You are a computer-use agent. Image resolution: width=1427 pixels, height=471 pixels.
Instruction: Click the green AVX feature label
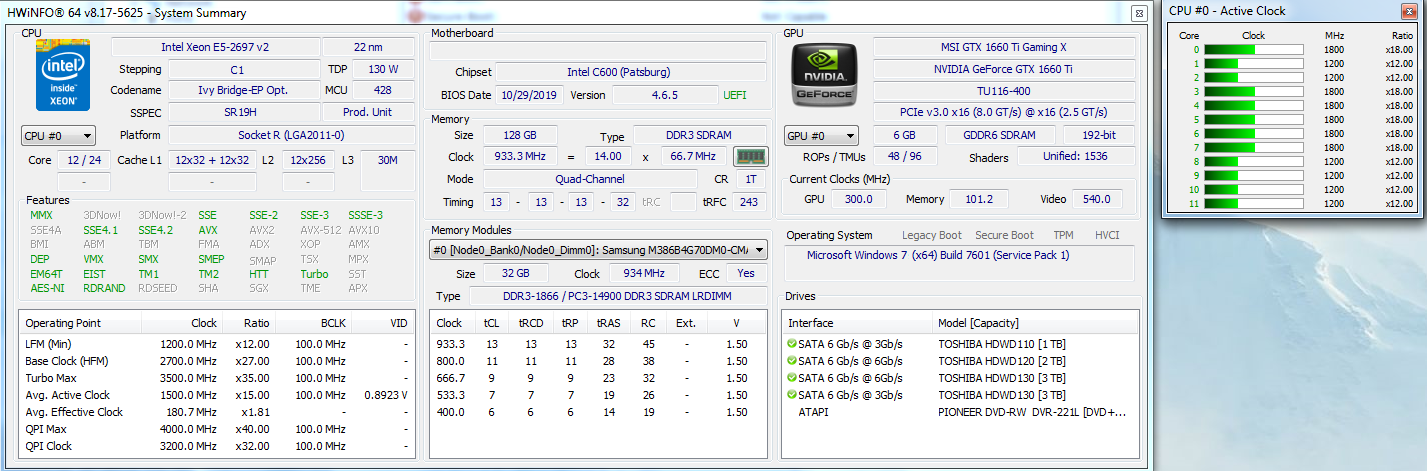pos(207,230)
